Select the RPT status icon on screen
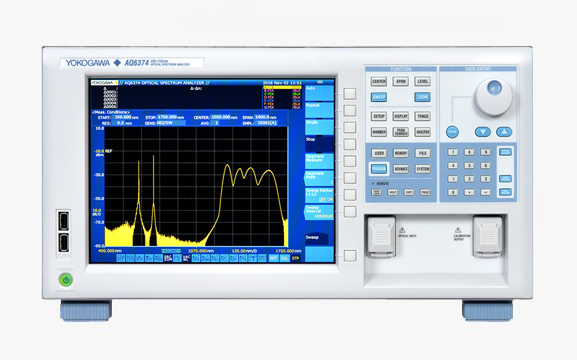 [x=273, y=258]
